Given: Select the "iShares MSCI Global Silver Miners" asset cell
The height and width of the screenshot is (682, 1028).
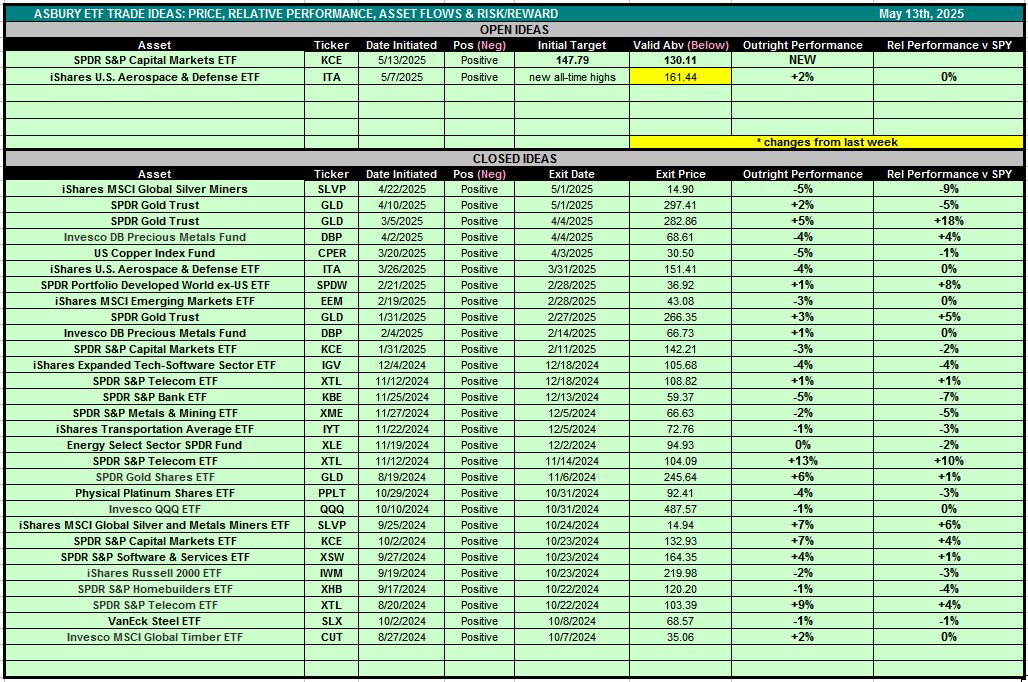Looking at the screenshot, I should (155, 189).
